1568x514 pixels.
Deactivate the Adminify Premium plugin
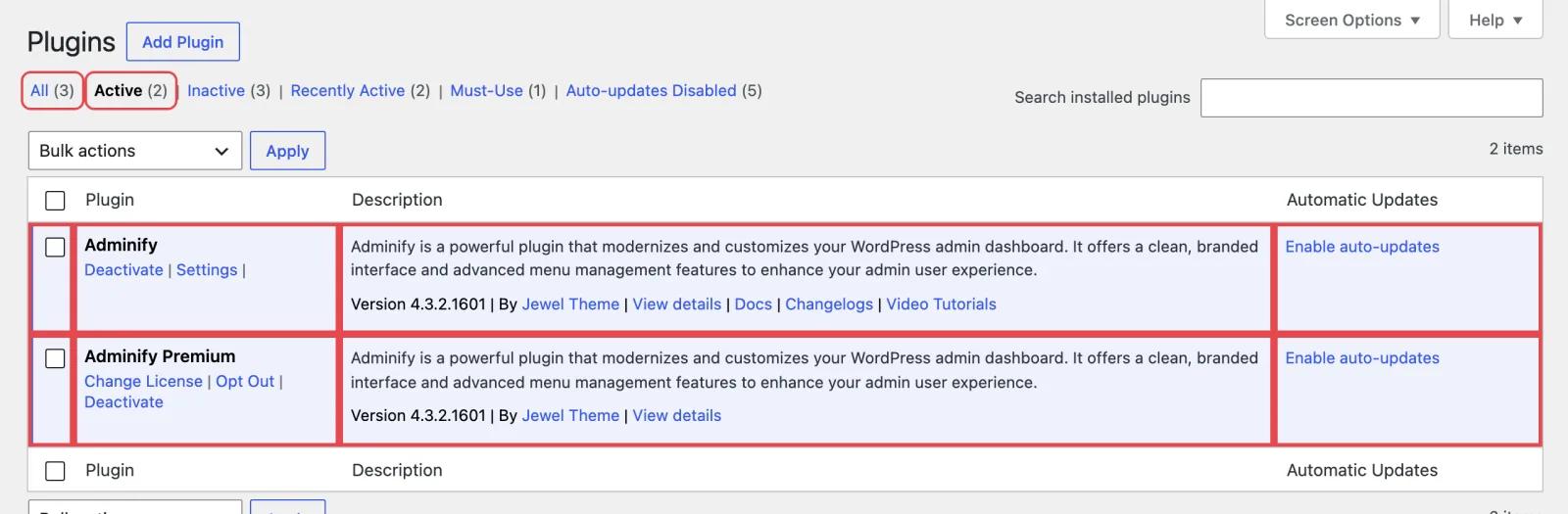coord(123,402)
